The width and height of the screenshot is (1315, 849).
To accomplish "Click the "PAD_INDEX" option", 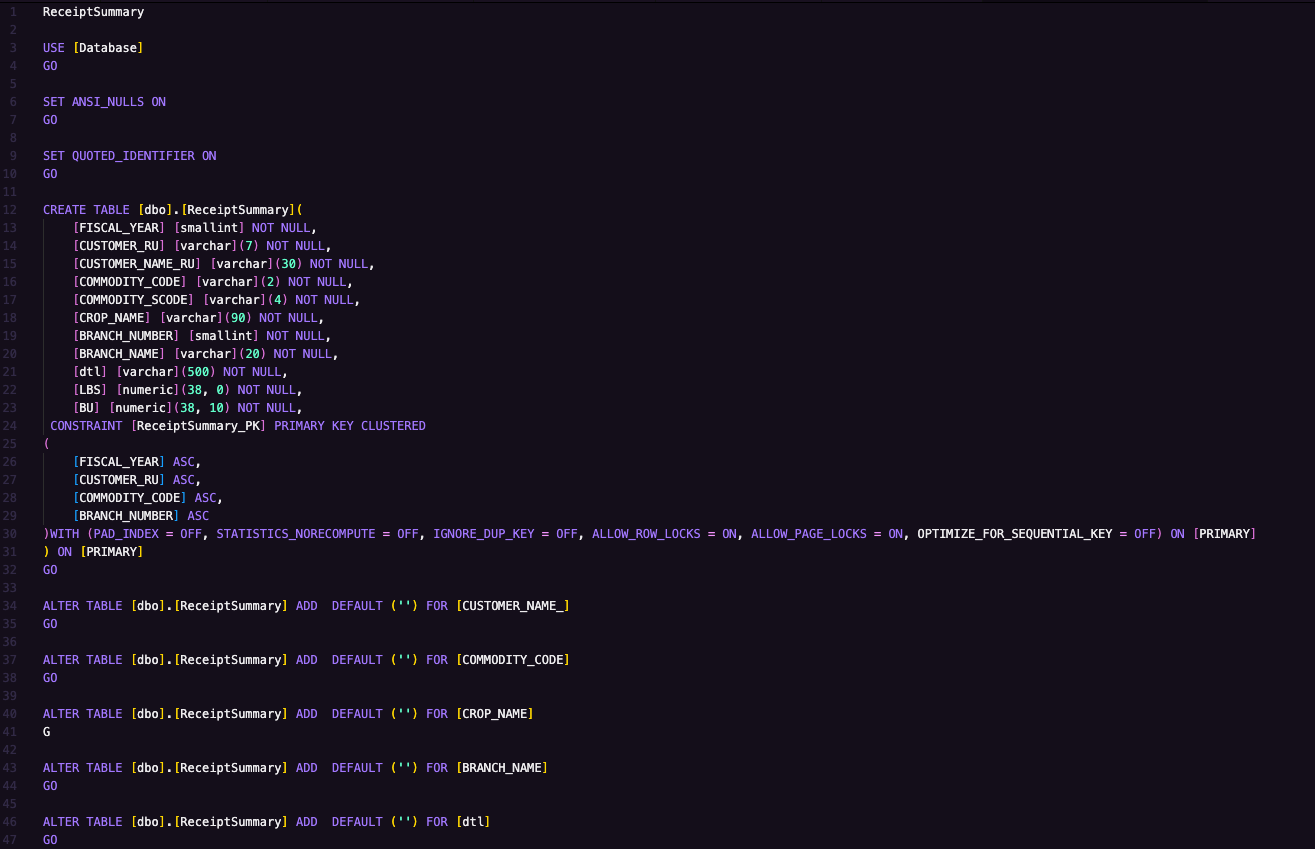I will point(126,534).
